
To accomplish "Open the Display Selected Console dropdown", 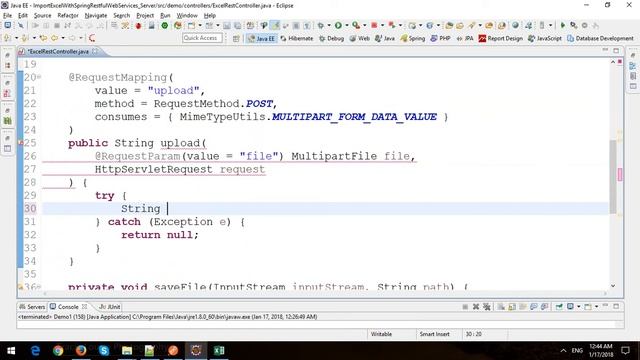I will [579, 307].
